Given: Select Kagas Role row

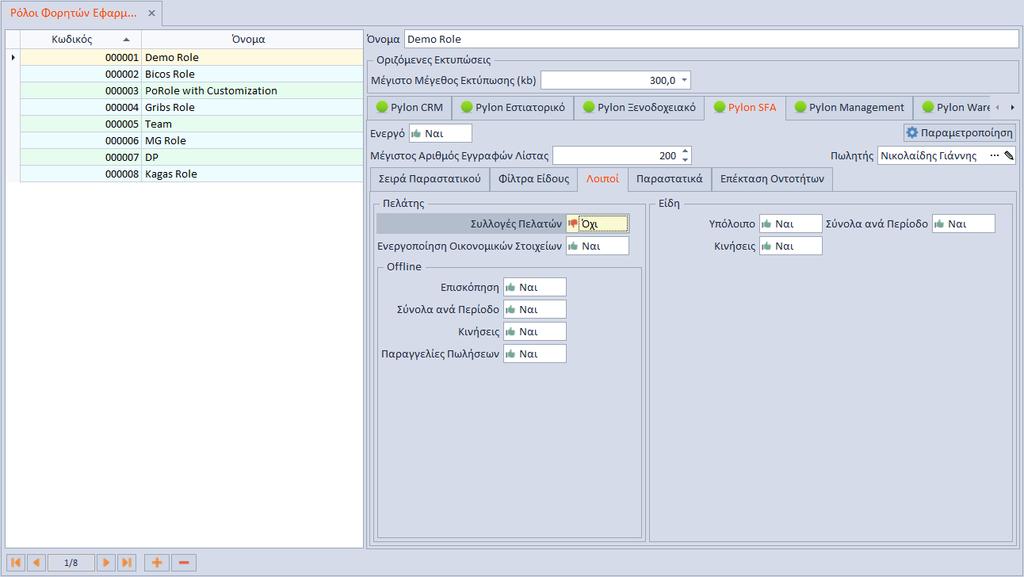Looking at the screenshot, I should [191, 174].
